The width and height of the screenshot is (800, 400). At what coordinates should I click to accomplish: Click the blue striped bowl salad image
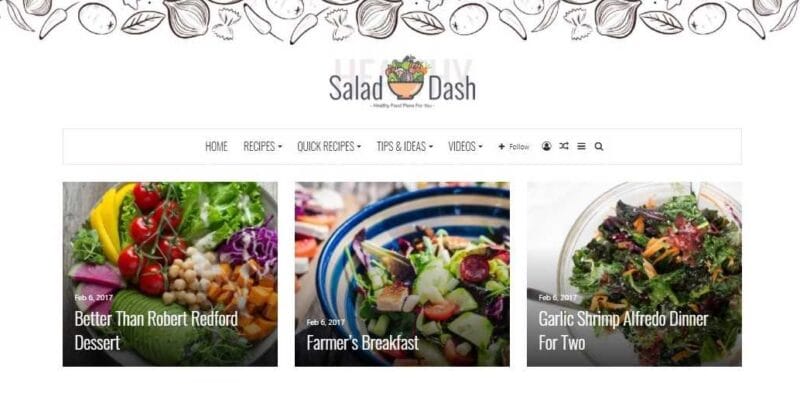click(402, 274)
